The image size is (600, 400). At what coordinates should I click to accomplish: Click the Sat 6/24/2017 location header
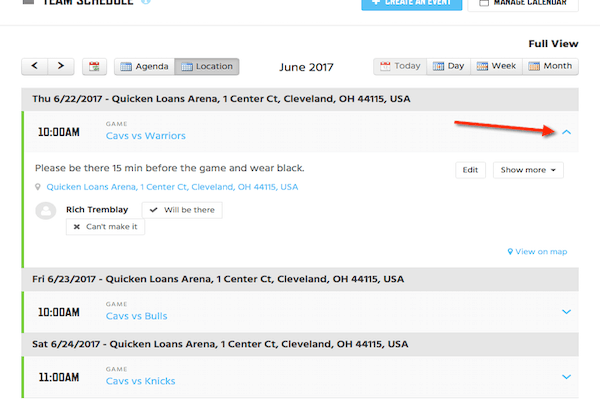(300, 344)
